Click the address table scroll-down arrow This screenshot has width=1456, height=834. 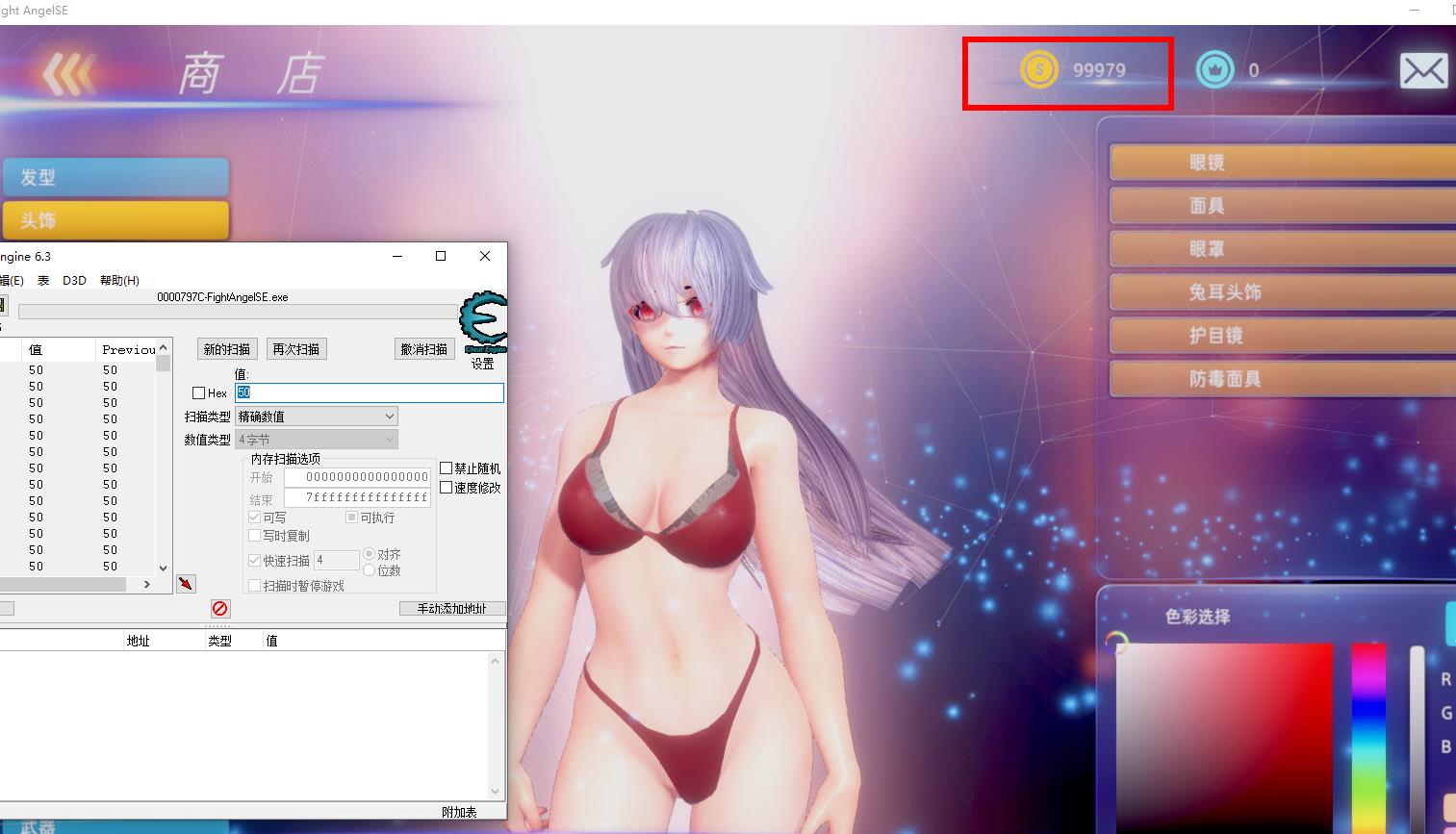(x=496, y=792)
